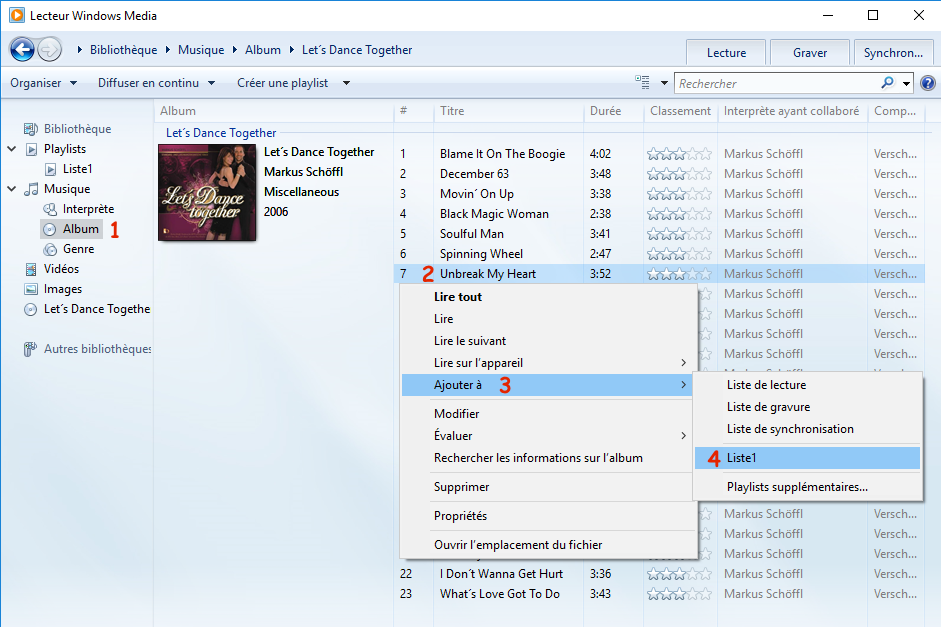Open the search options dropdown arrow
Viewport: 941px width, 627px height.
click(x=906, y=83)
